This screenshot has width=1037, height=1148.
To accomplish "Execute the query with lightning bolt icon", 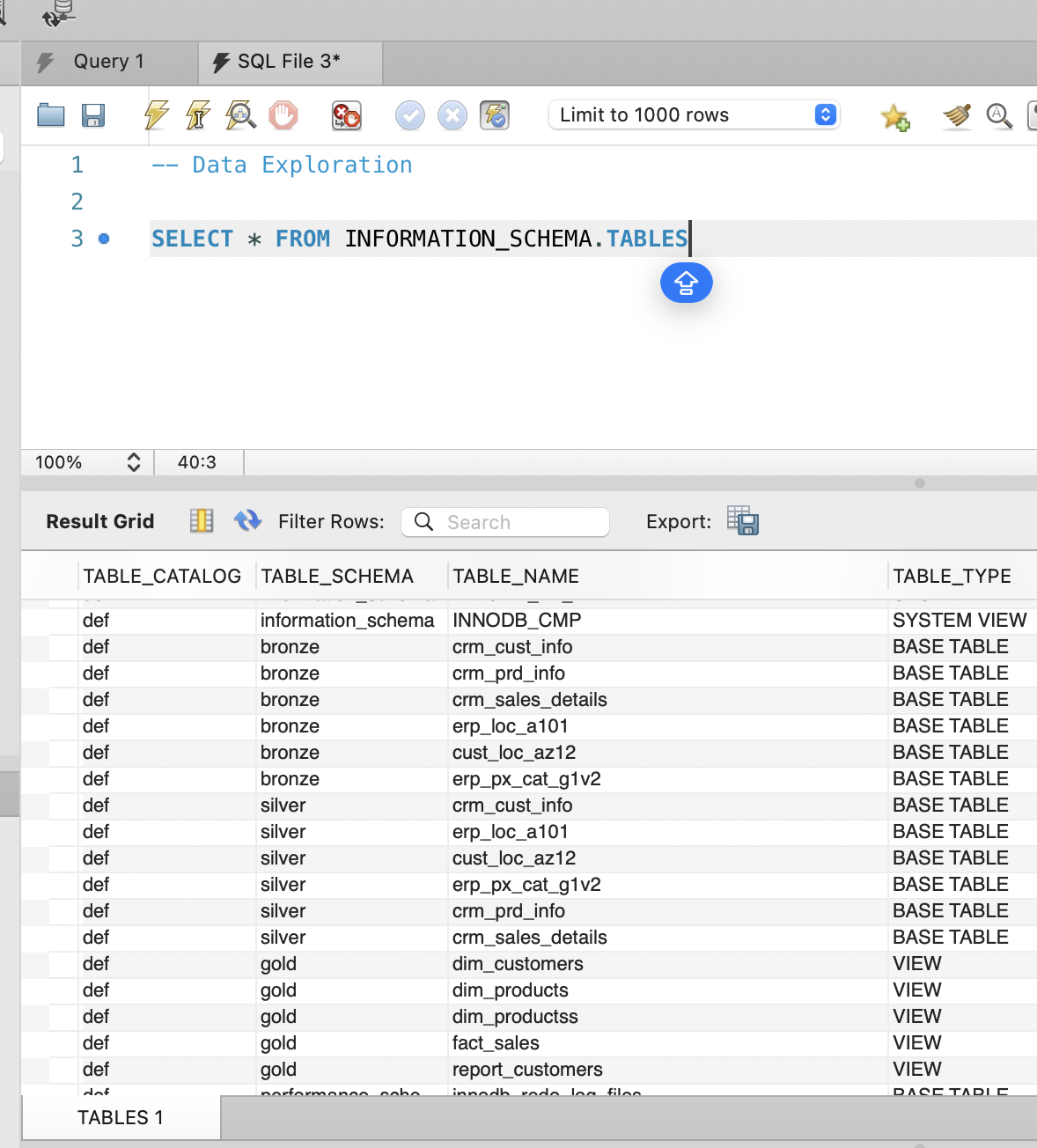I will (157, 115).
